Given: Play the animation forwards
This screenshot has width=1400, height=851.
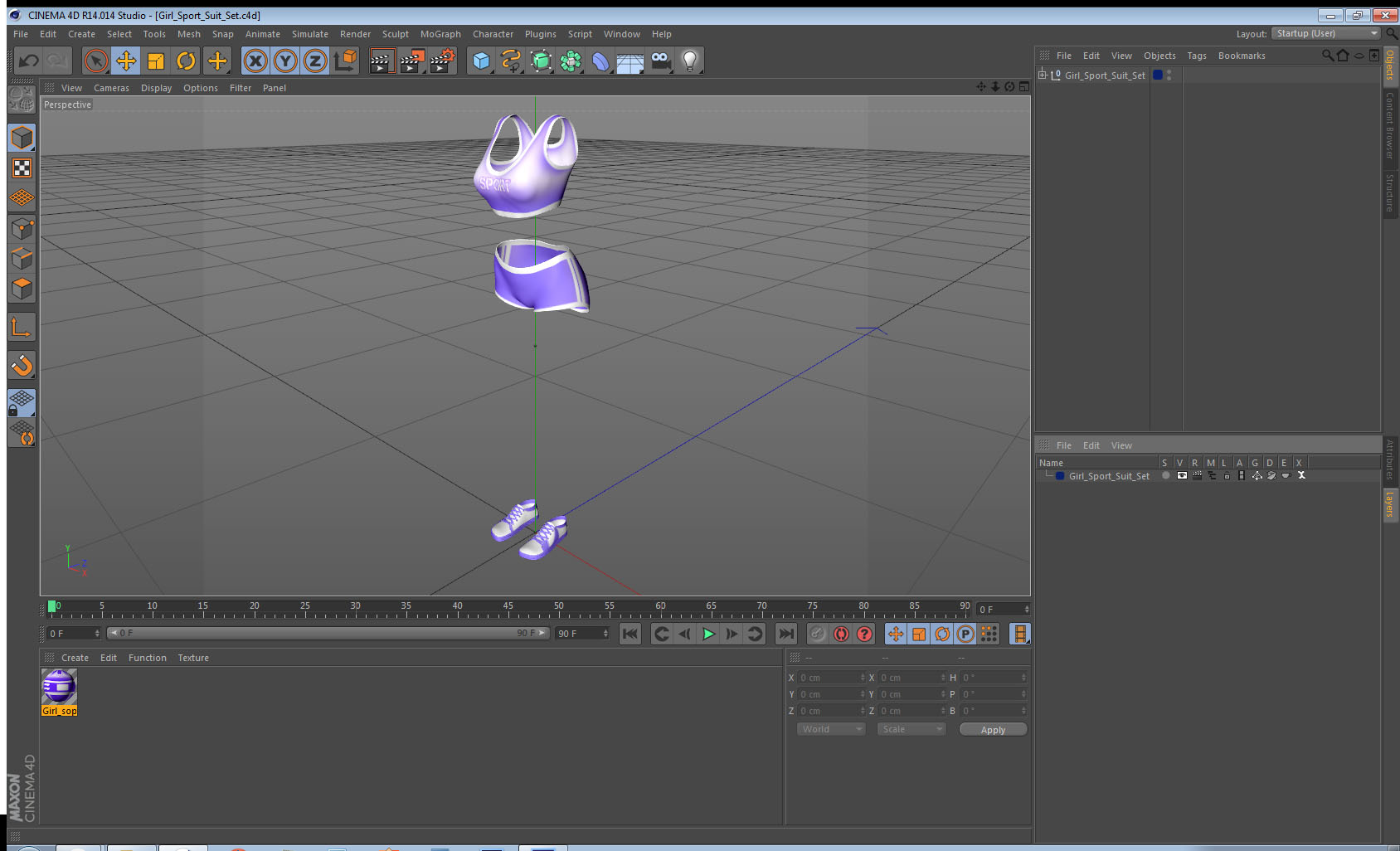Looking at the screenshot, I should click(x=708, y=634).
